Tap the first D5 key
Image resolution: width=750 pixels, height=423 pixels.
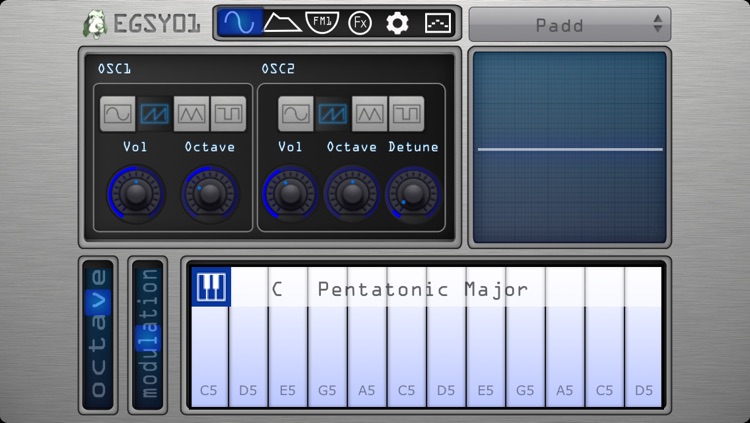tap(248, 356)
